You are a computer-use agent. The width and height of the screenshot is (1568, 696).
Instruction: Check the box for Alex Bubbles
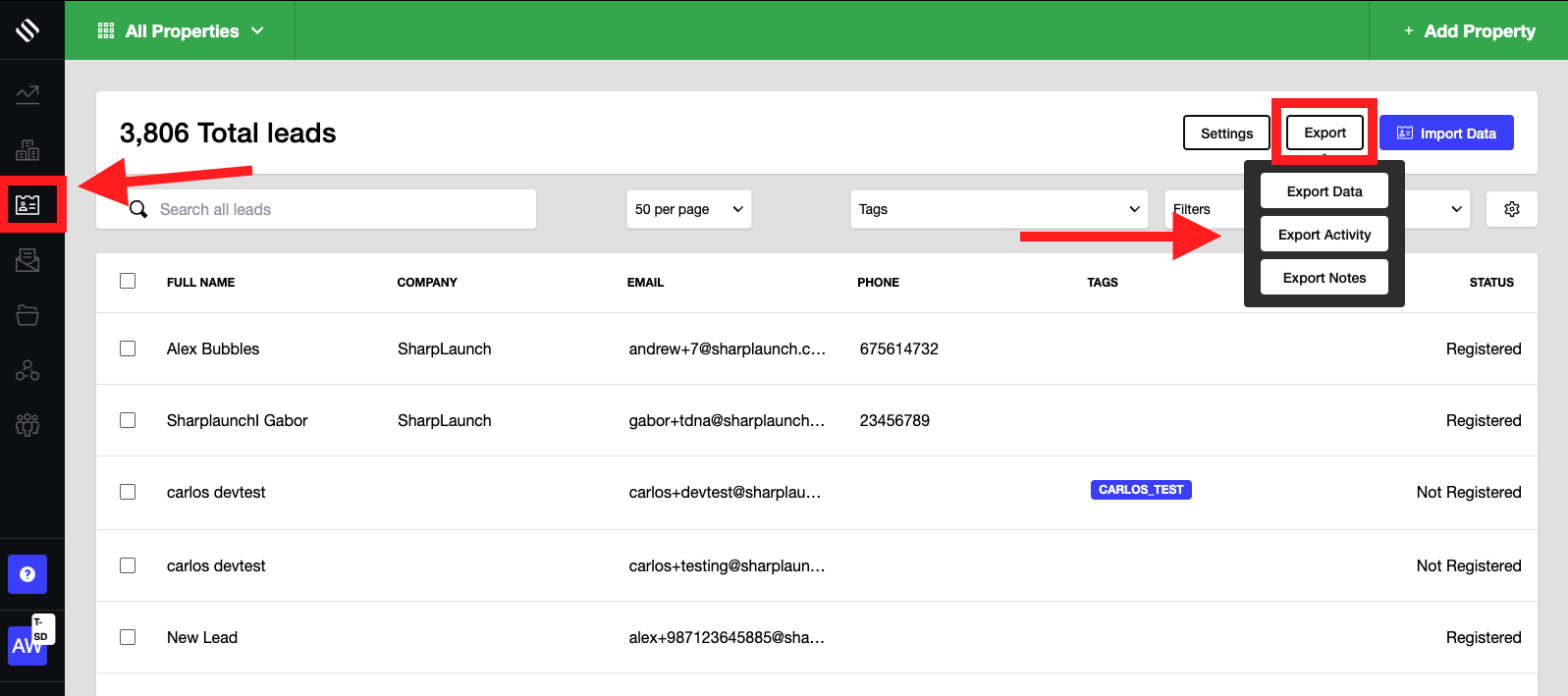(x=128, y=348)
